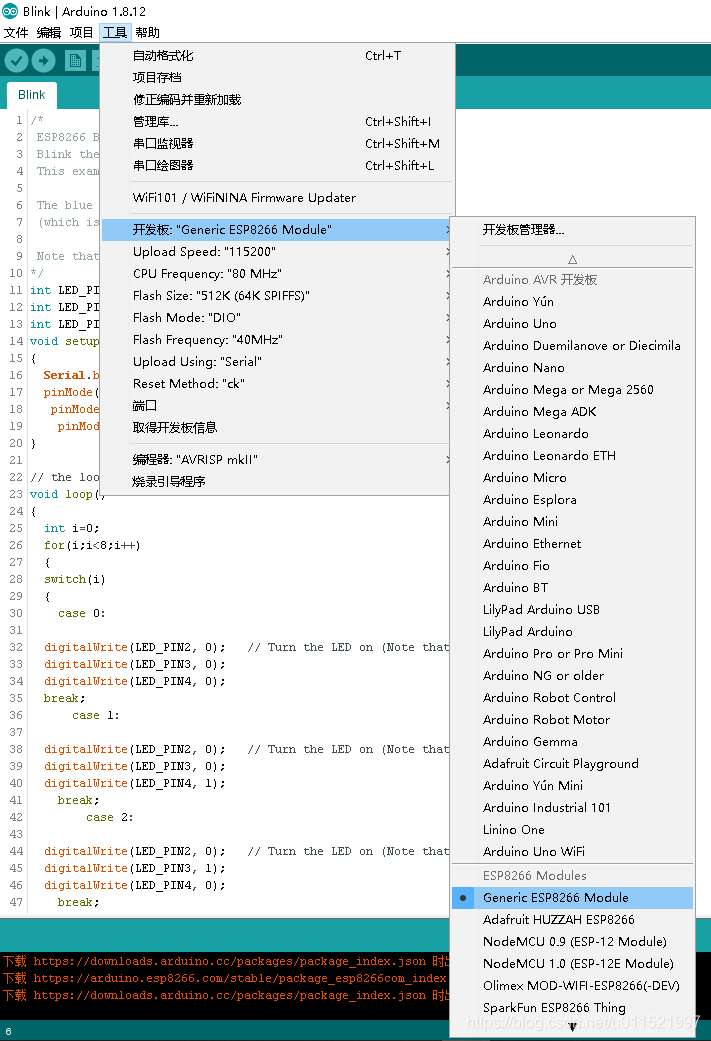This screenshot has height=1041, width=711.
Task: Open 开发板管理器 boards manager
Action: click(572, 230)
